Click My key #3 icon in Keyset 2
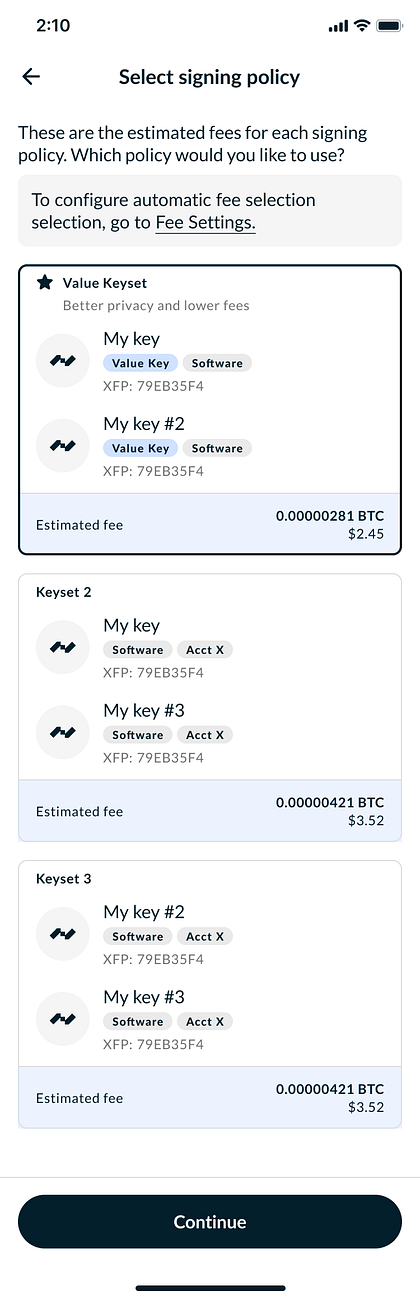Image resolution: width=420 pixels, height=1300 pixels. (63, 732)
